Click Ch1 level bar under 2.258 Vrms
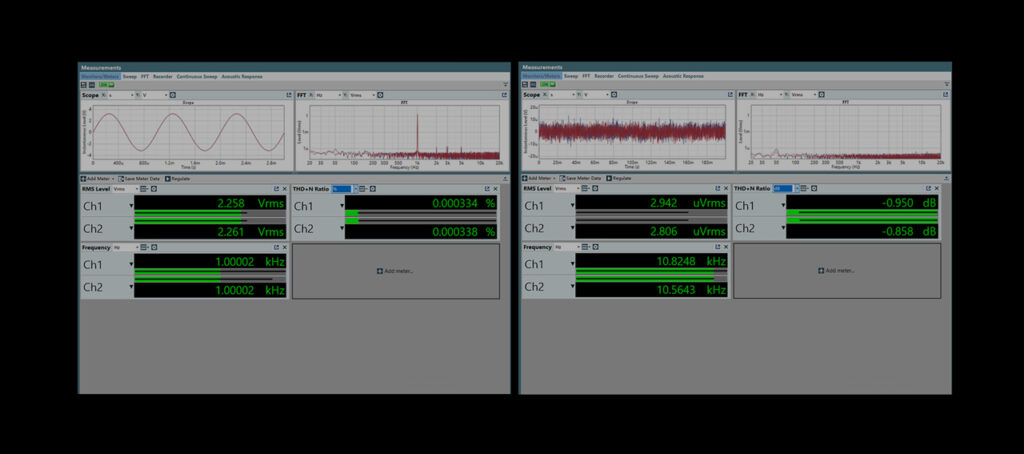Screen dimensions: 1024x454 (210, 213)
